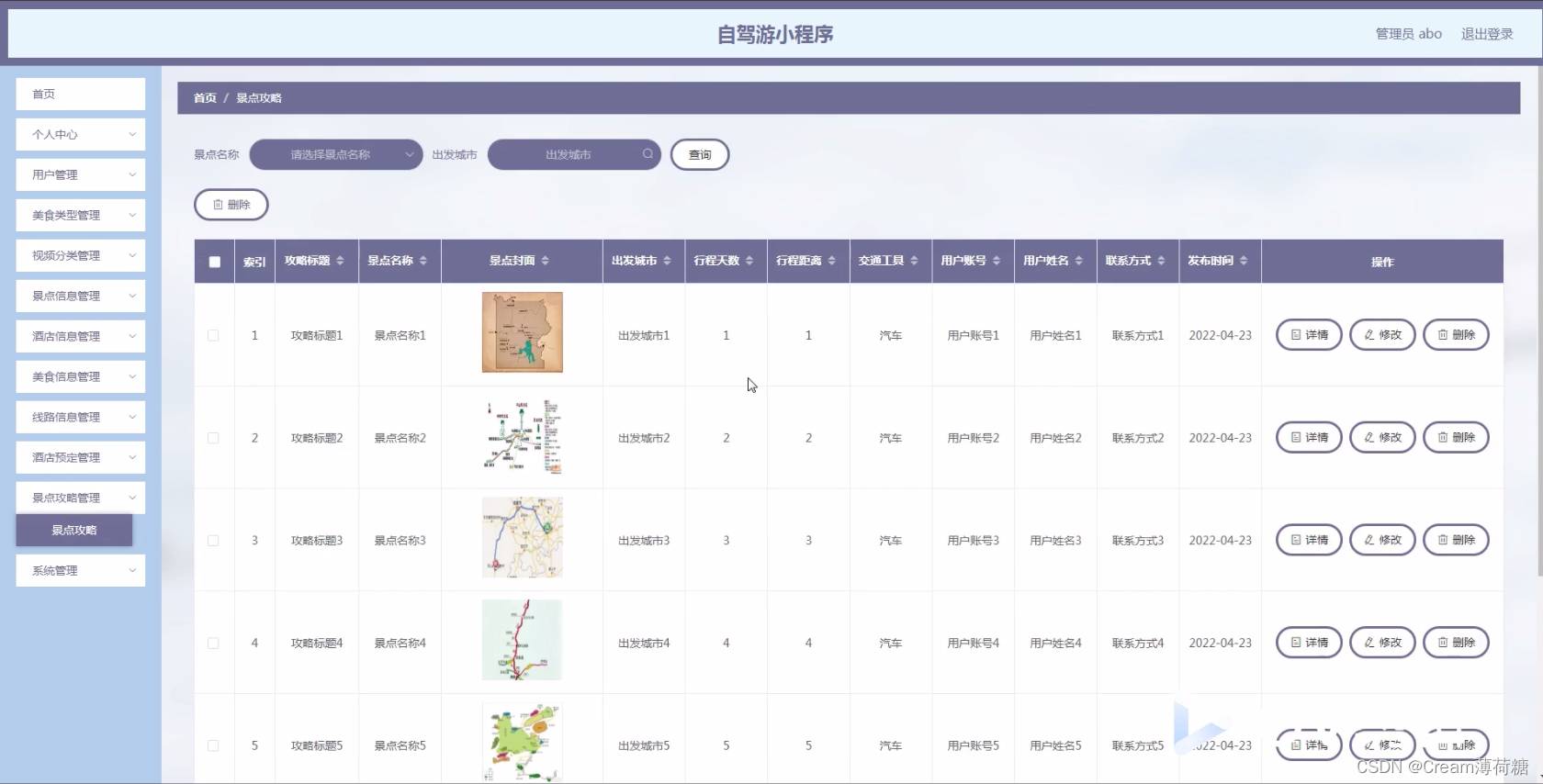
Task: Open cover thumbnail for 景点名称3
Action: click(x=523, y=537)
